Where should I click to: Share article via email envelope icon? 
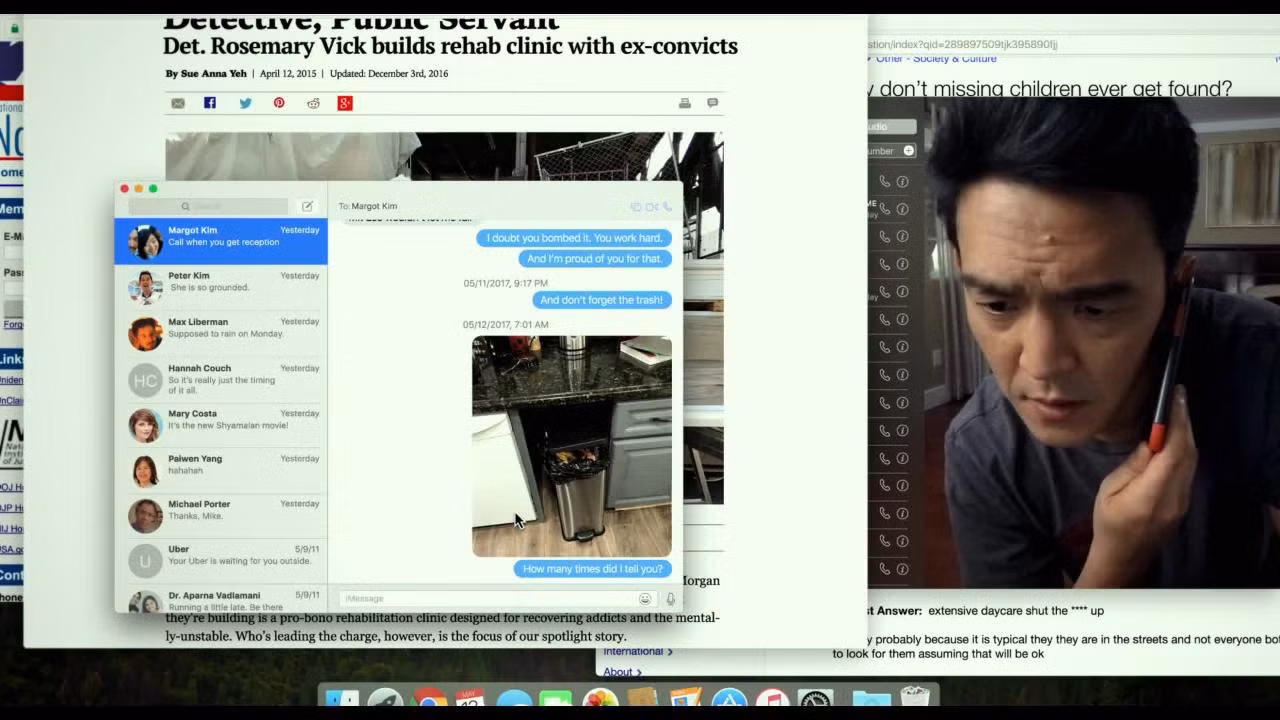click(x=178, y=103)
